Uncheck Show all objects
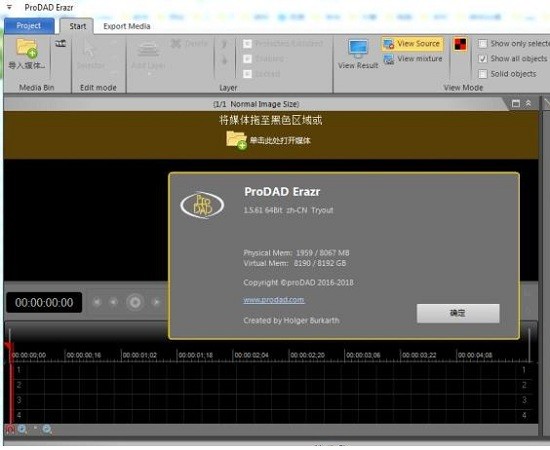Image resolution: width=550 pixels, height=450 pixels. 483,59
